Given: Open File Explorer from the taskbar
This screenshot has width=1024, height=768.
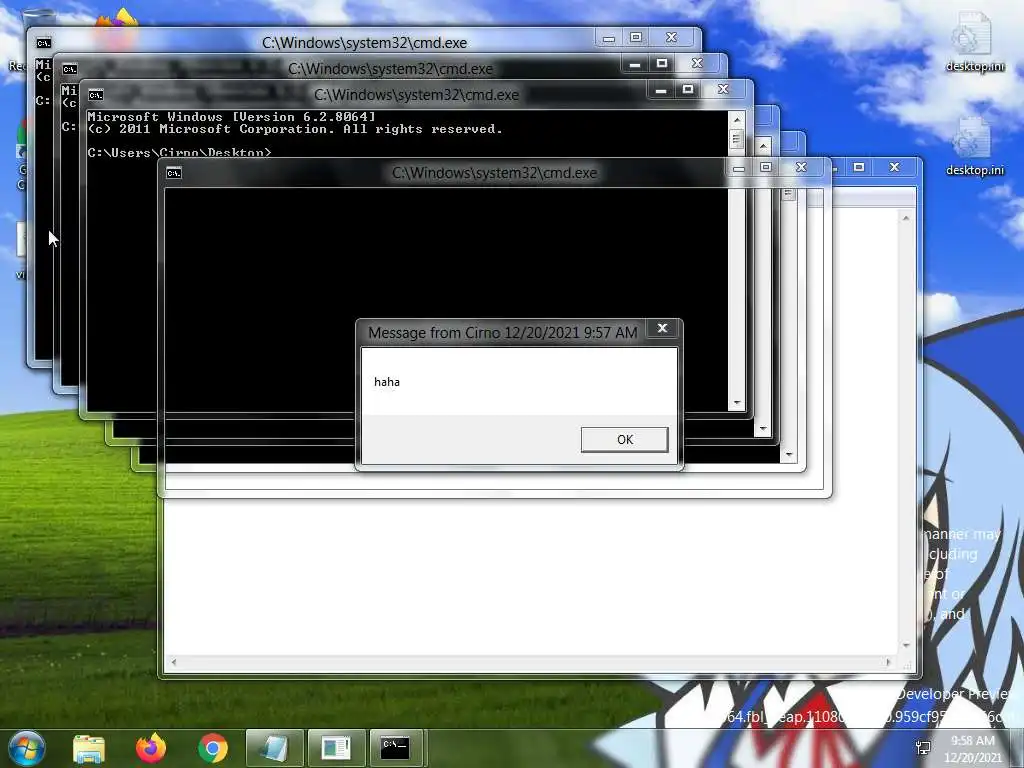Looking at the screenshot, I should click(x=89, y=748).
